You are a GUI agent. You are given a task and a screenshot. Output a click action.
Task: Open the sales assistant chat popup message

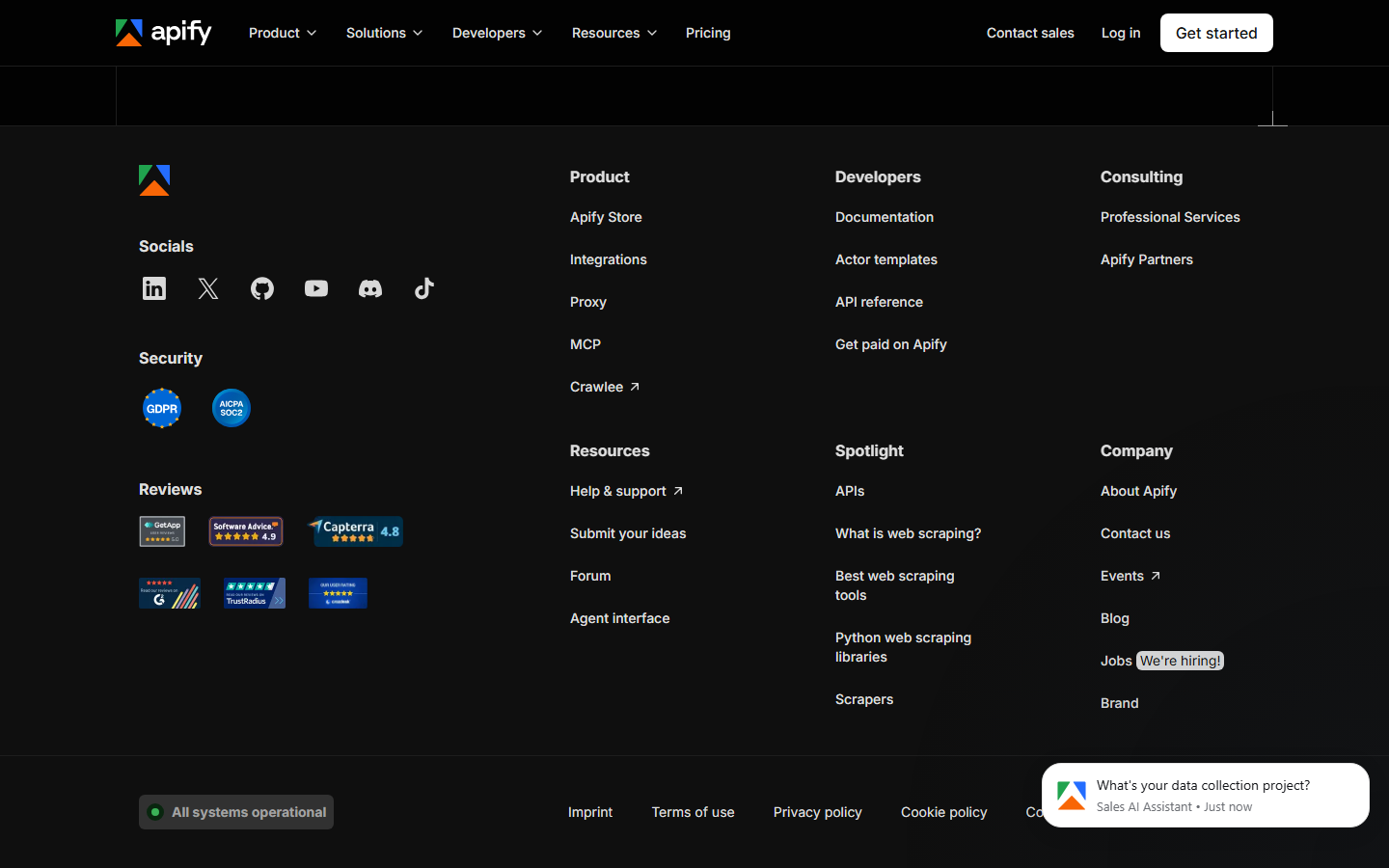1206,796
